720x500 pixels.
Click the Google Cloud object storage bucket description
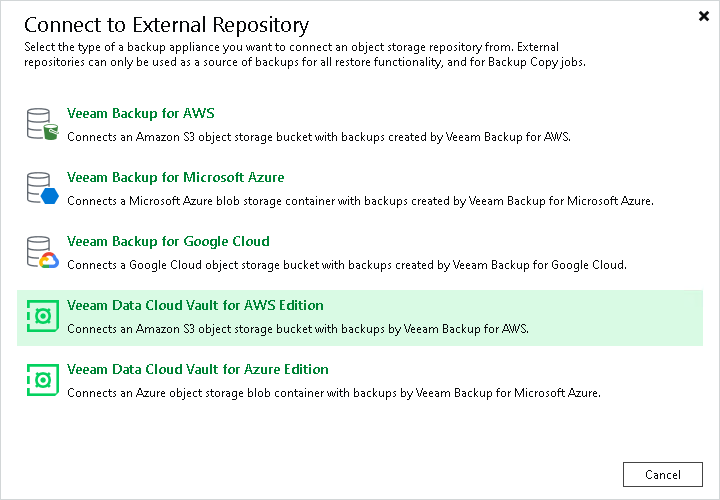347,265
